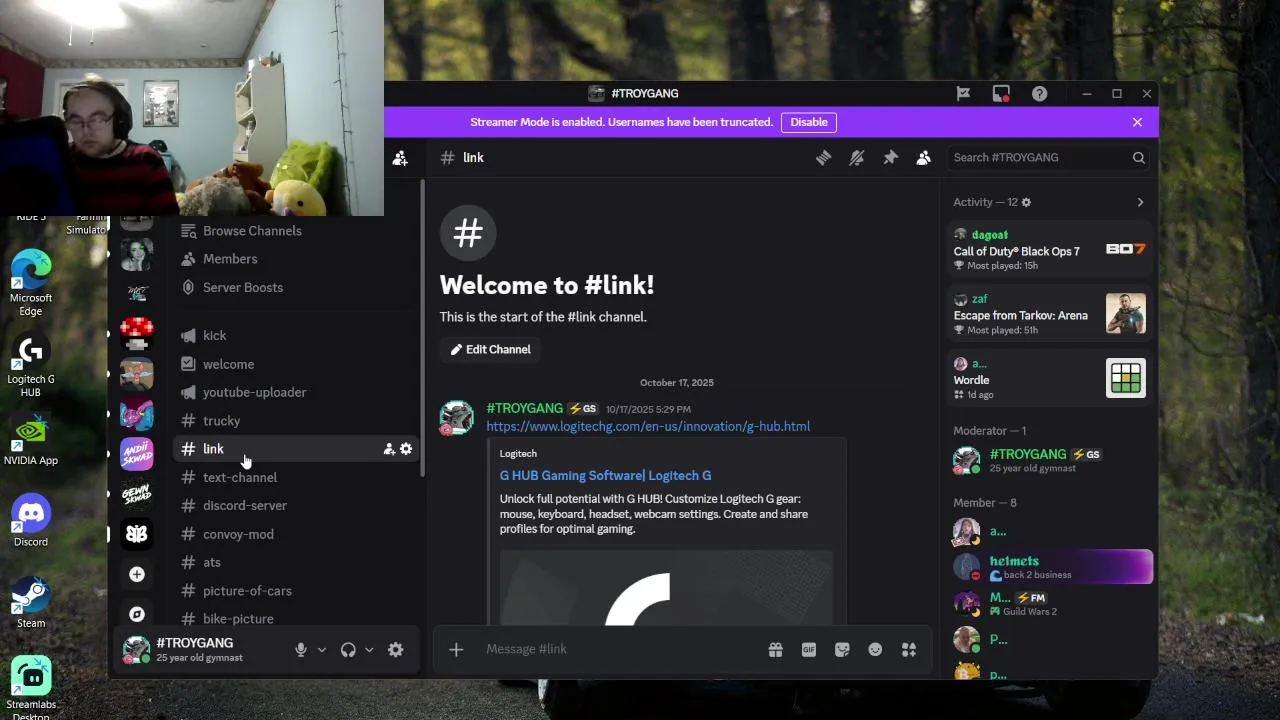Go to the kick announcement channel

point(296,336)
